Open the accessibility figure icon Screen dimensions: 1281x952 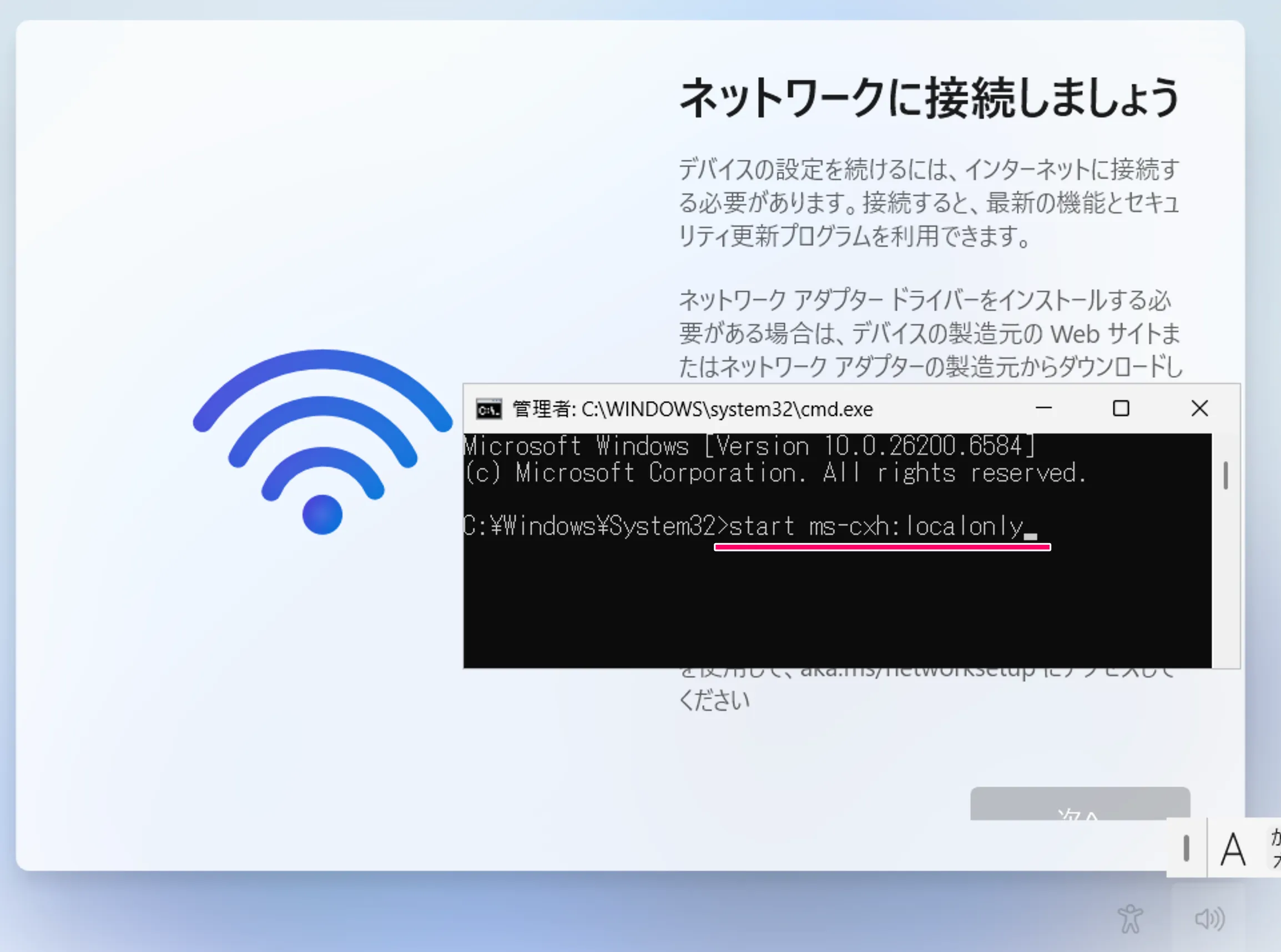1130,919
